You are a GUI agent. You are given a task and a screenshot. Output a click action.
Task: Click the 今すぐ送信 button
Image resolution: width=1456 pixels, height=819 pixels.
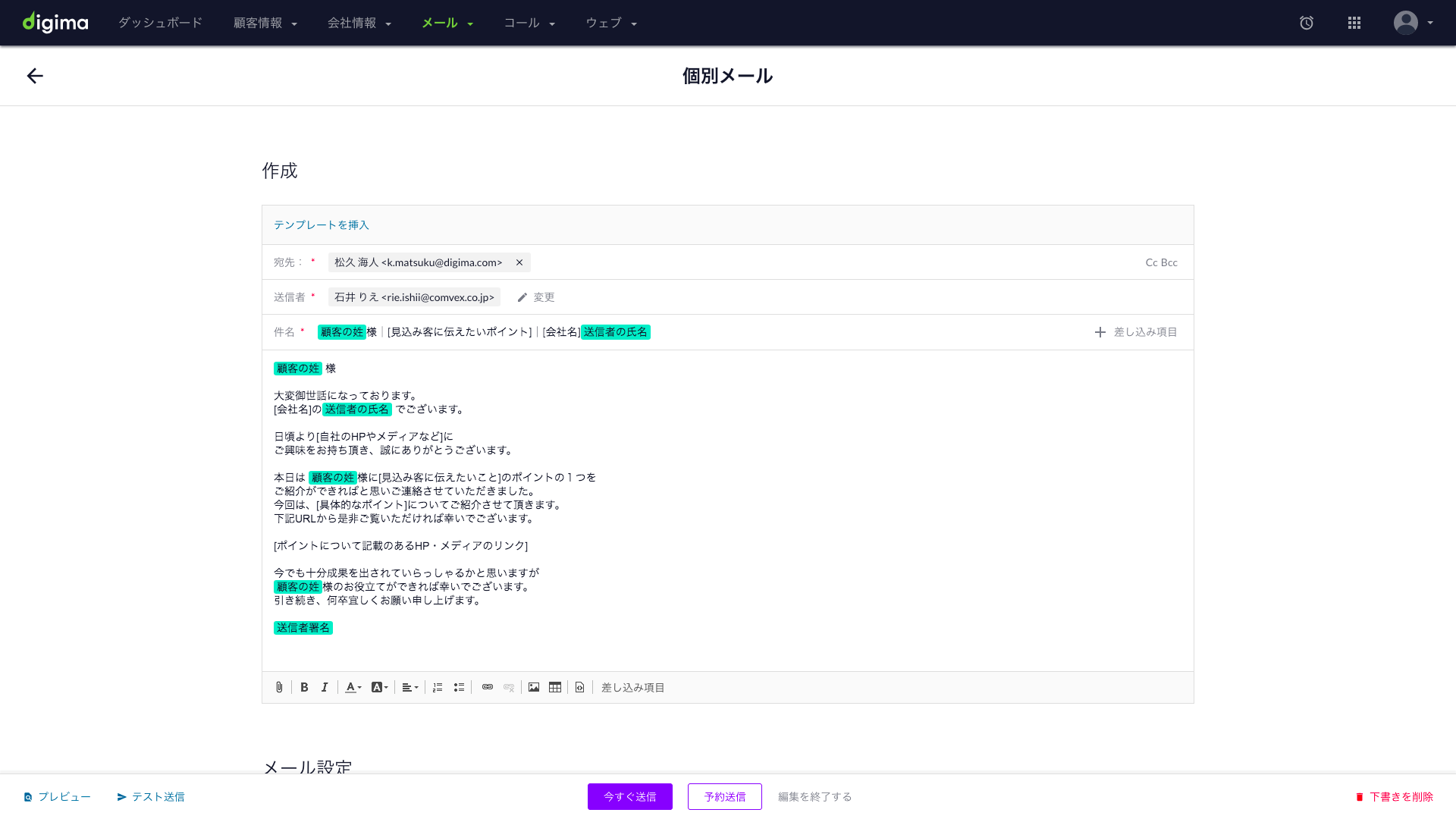[x=630, y=797]
